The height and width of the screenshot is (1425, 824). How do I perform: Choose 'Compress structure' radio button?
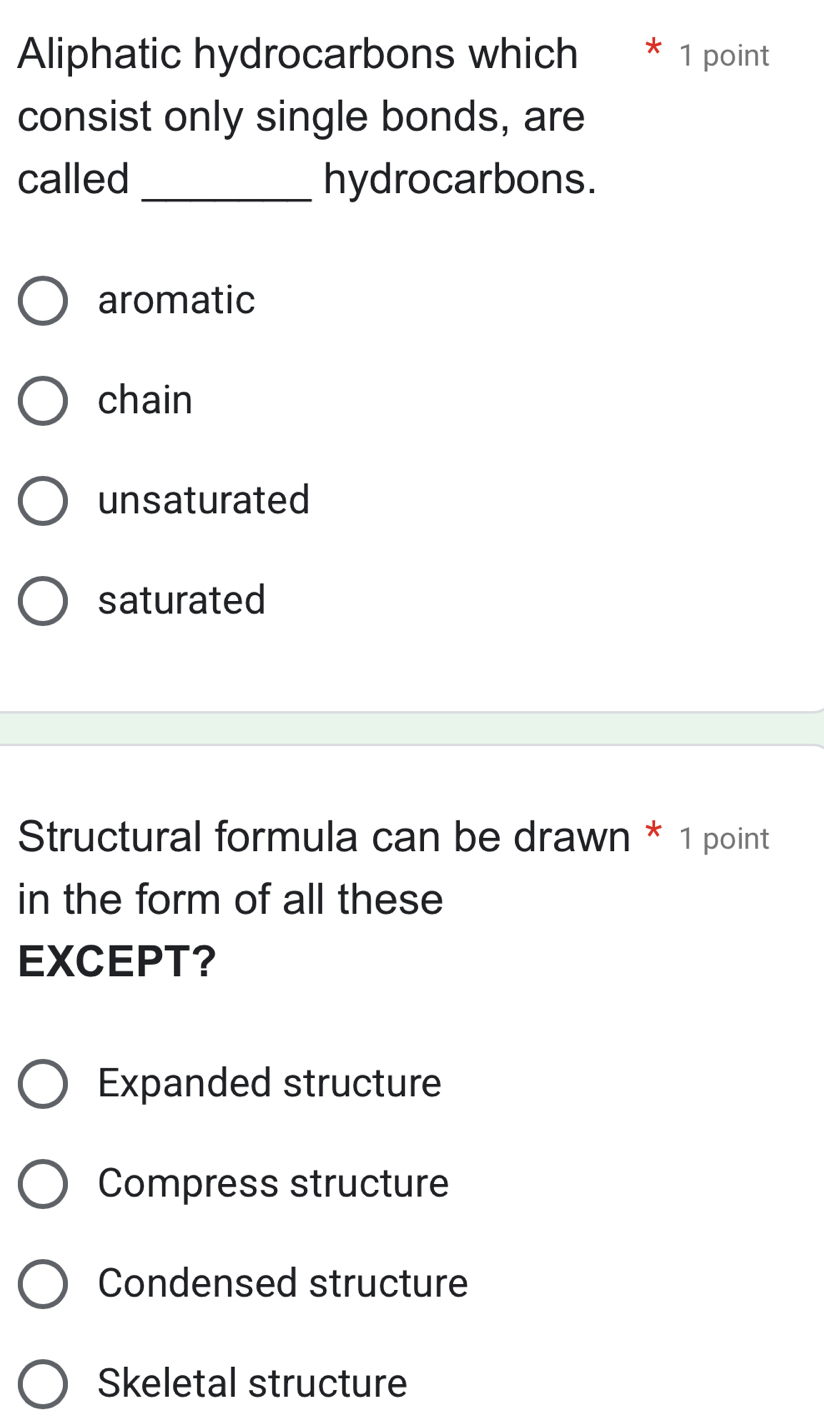(x=43, y=1184)
